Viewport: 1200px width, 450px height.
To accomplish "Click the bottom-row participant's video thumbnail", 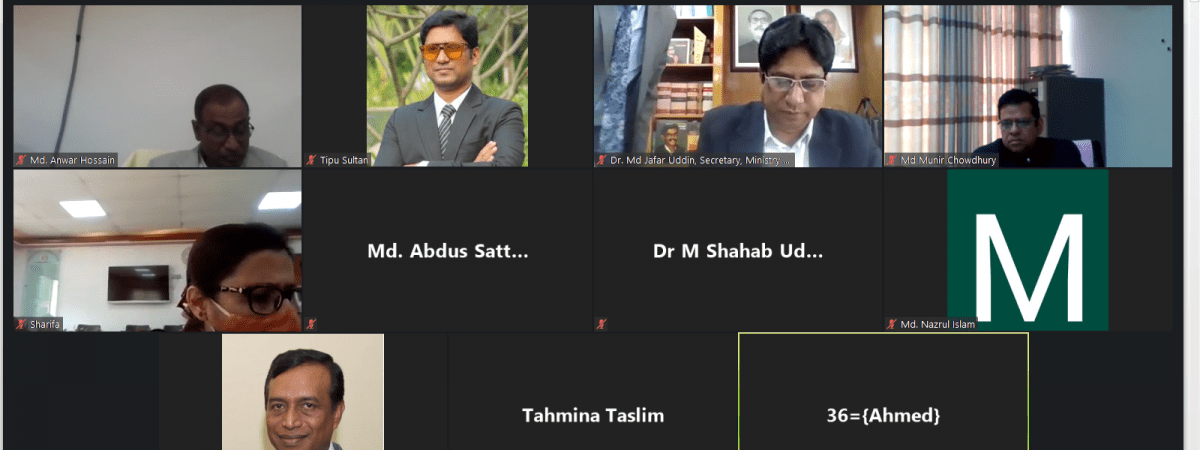I will (303, 392).
